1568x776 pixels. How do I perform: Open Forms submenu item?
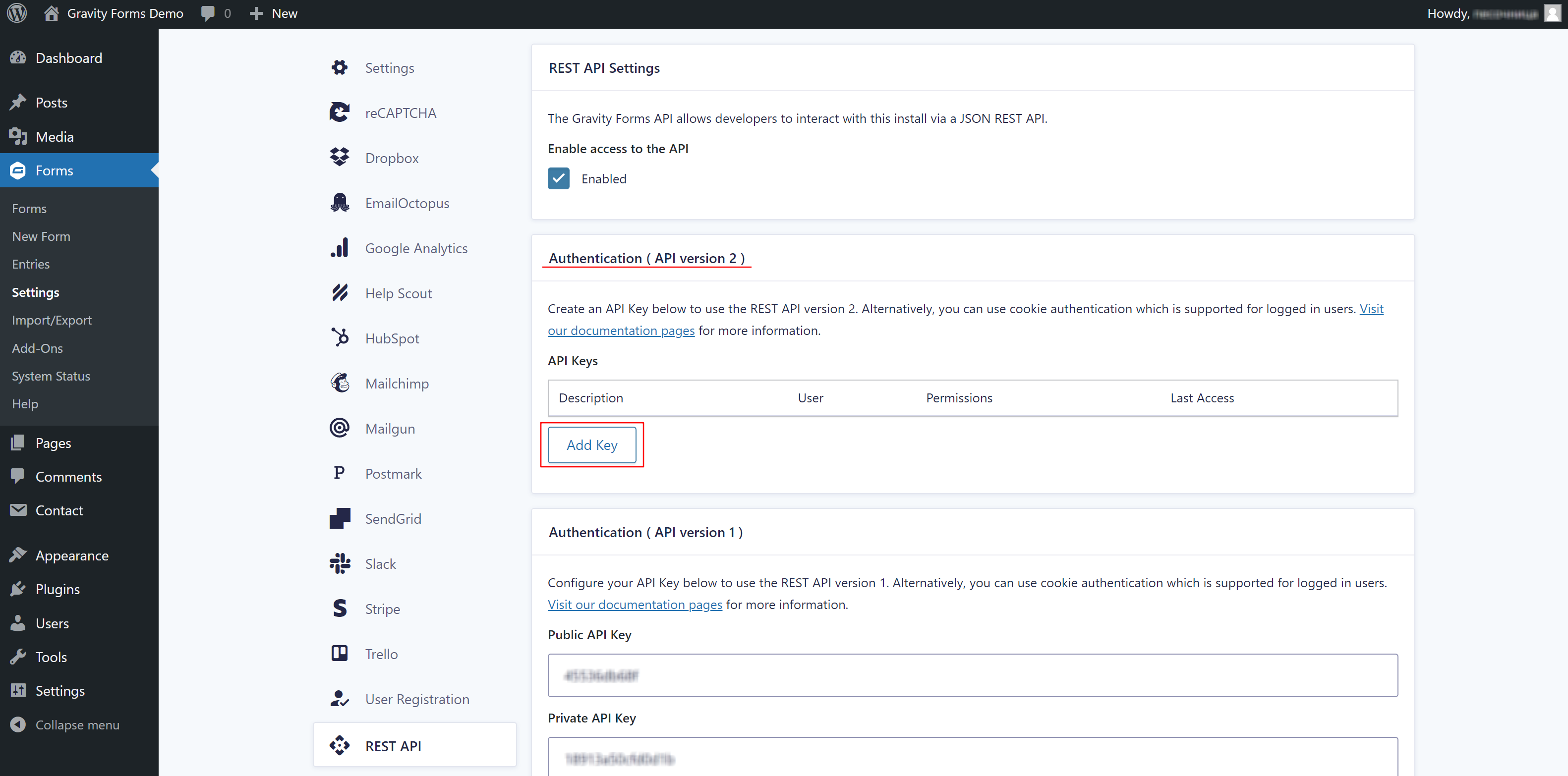(29, 208)
